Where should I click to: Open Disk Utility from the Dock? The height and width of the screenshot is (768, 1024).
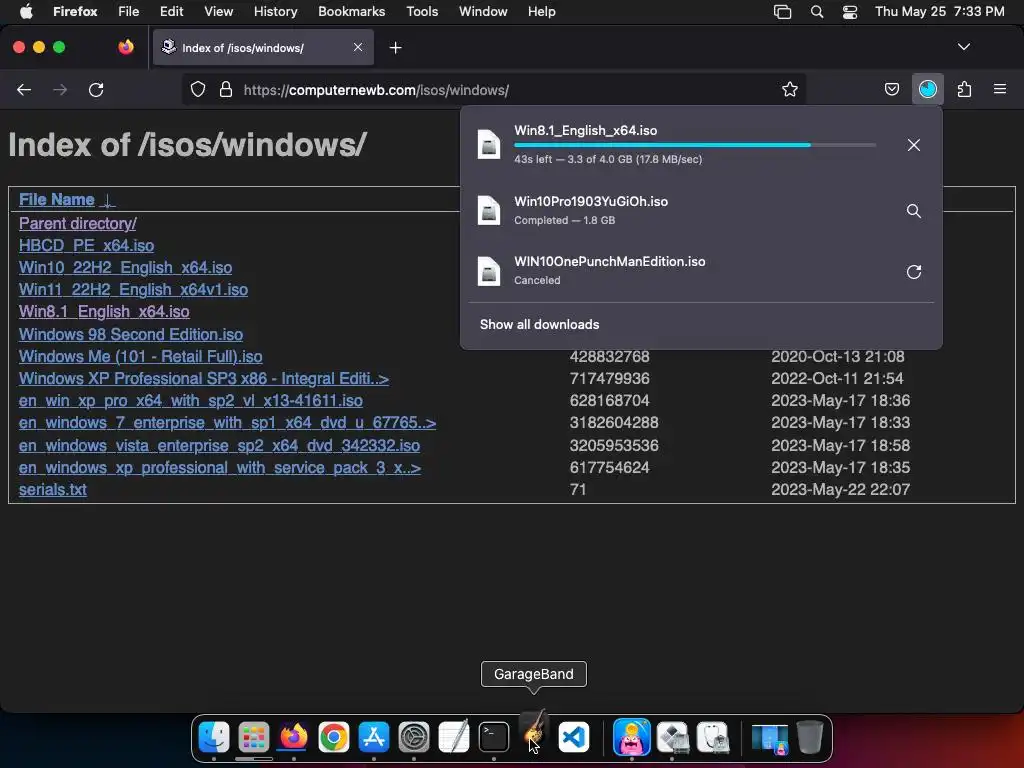712,737
